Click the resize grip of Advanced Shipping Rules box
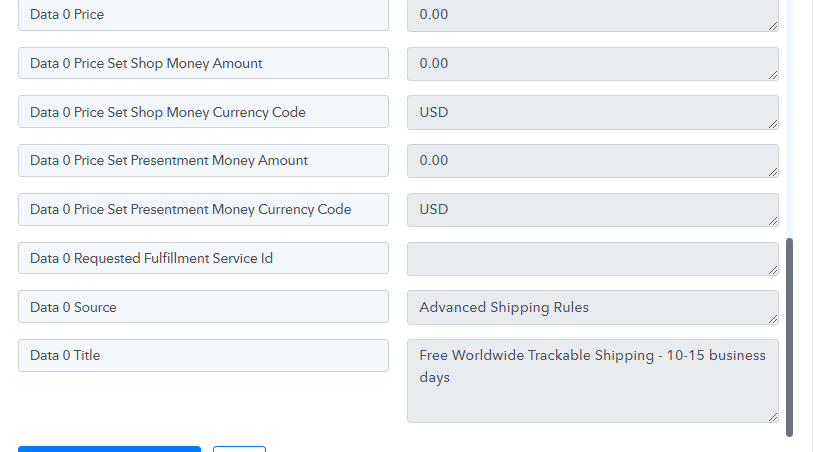 (x=773, y=319)
